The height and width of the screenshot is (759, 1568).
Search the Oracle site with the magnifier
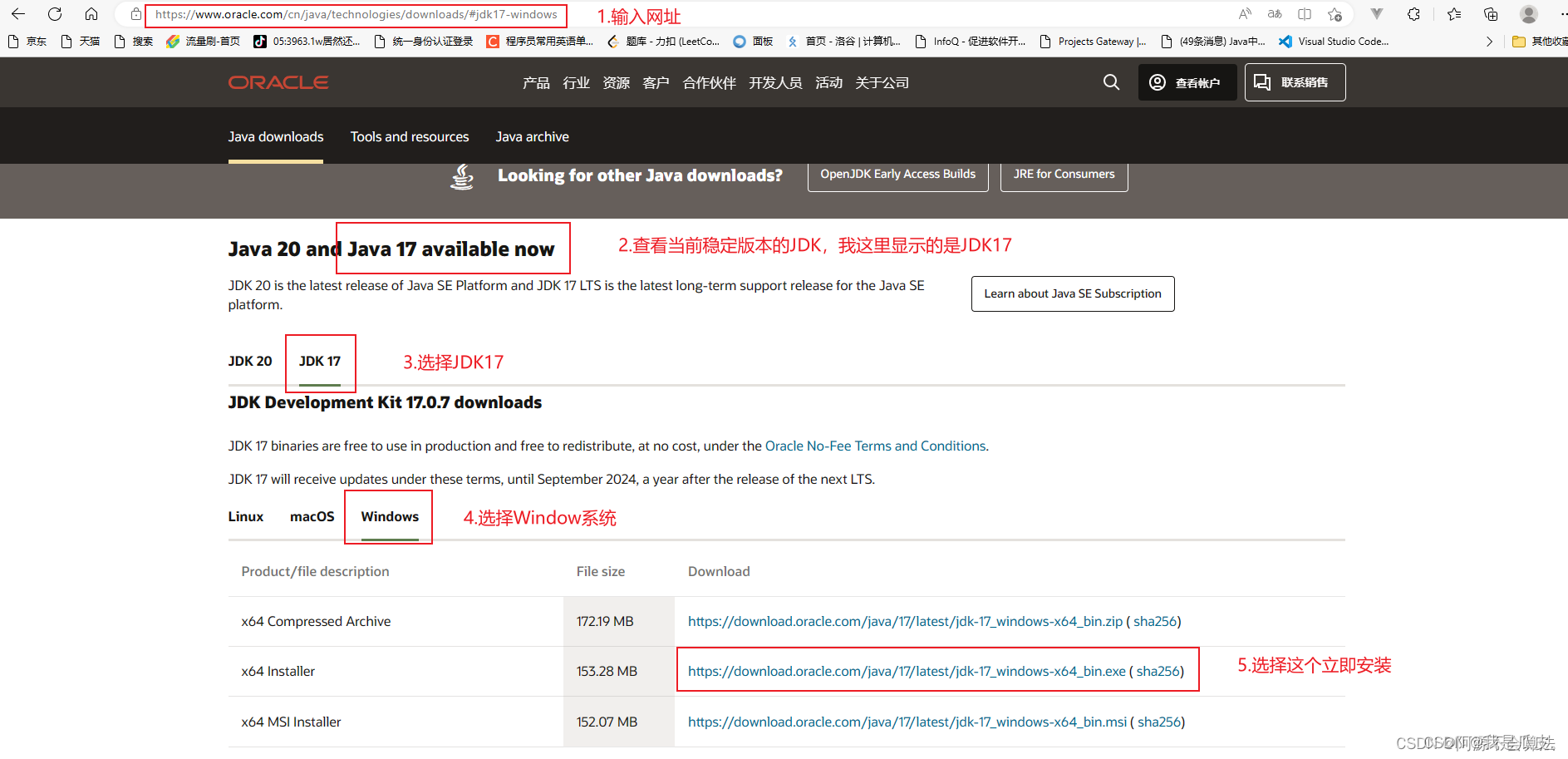[x=1111, y=82]
